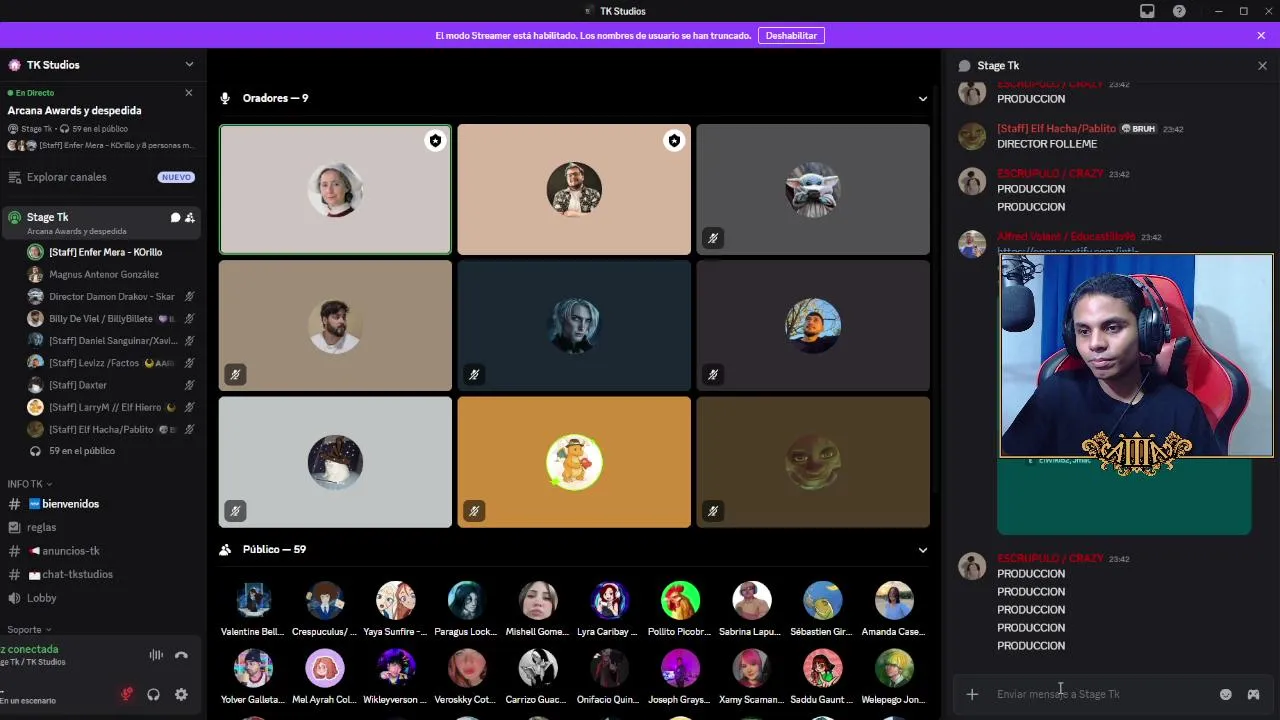Click muted mic icon on Yoda tile
The width and height of the screenshot is (1280, 720).
(x=713, y=238)
